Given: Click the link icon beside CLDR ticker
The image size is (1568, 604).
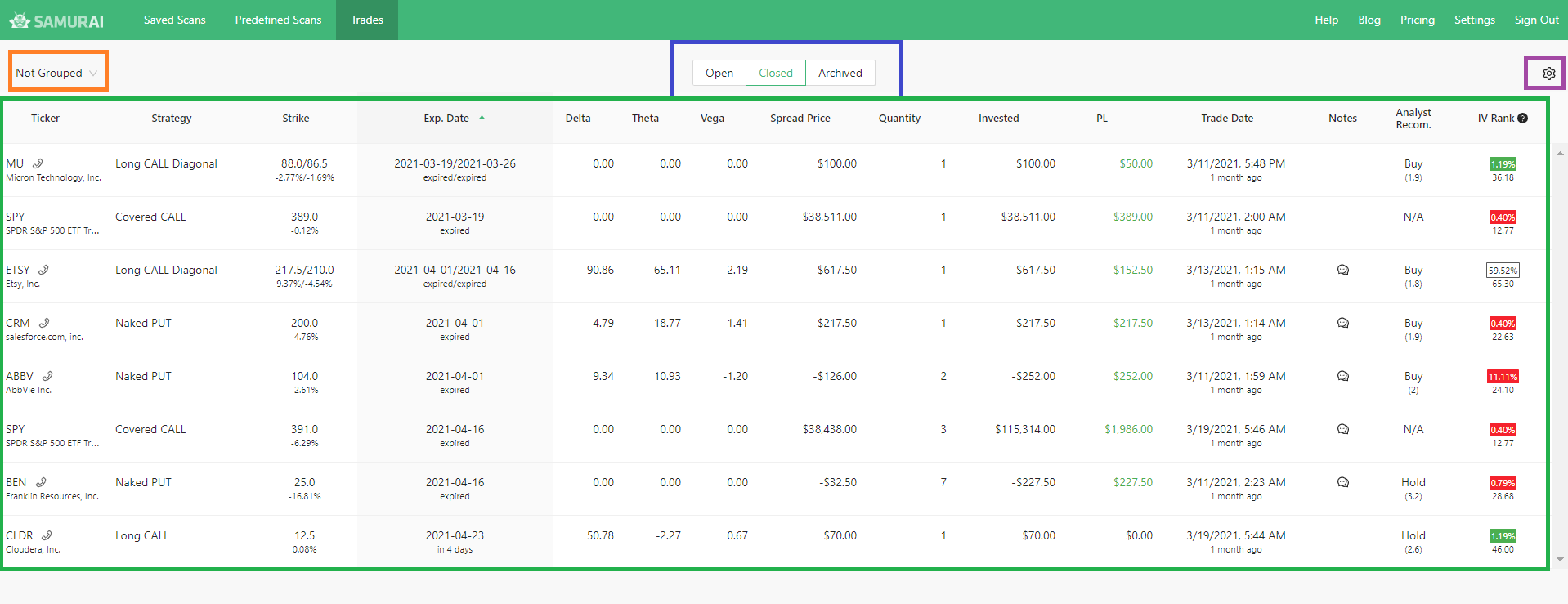Looking at the screenshot, I should (x=47, y=535).
